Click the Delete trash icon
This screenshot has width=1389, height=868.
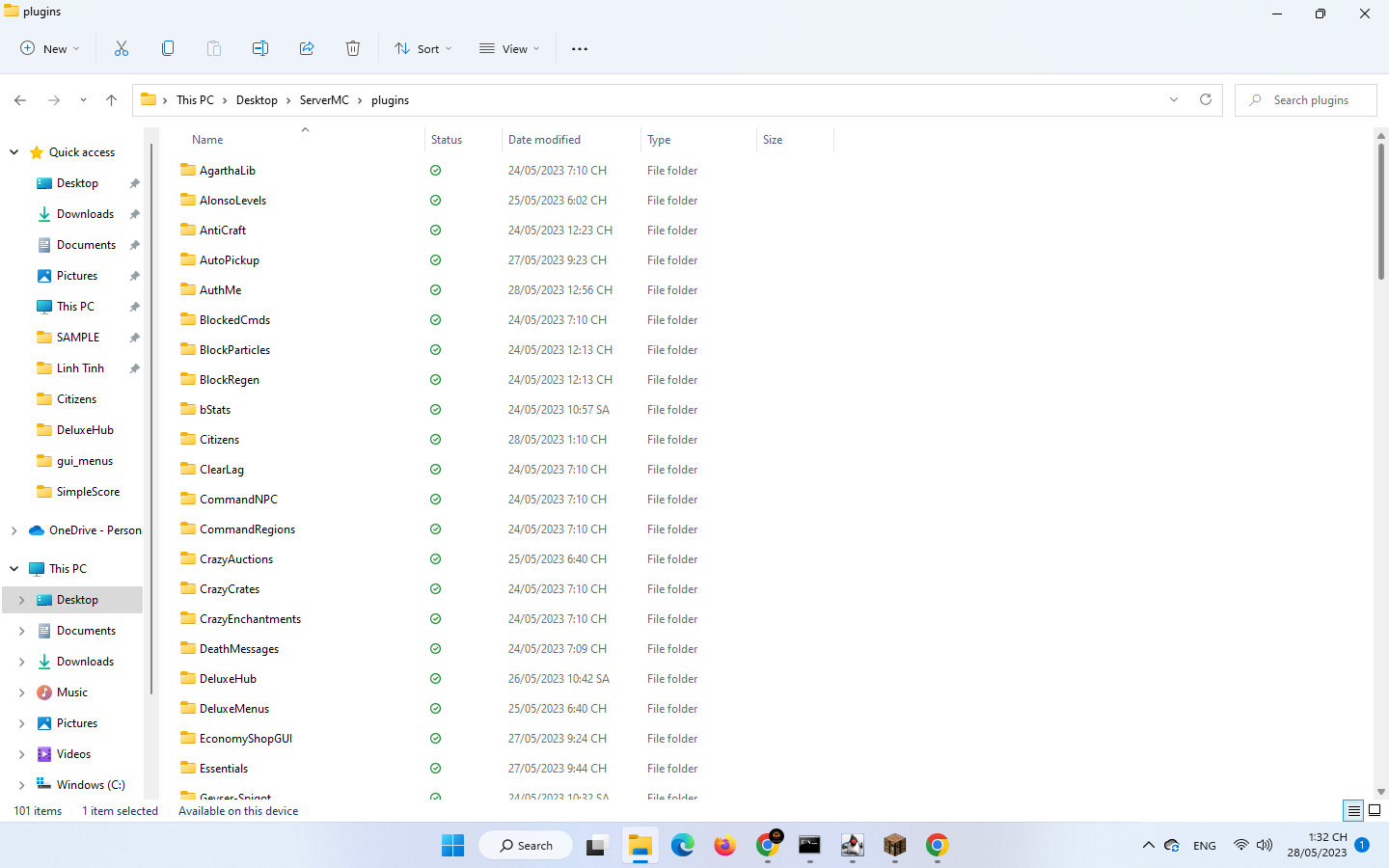pos(353,48)
